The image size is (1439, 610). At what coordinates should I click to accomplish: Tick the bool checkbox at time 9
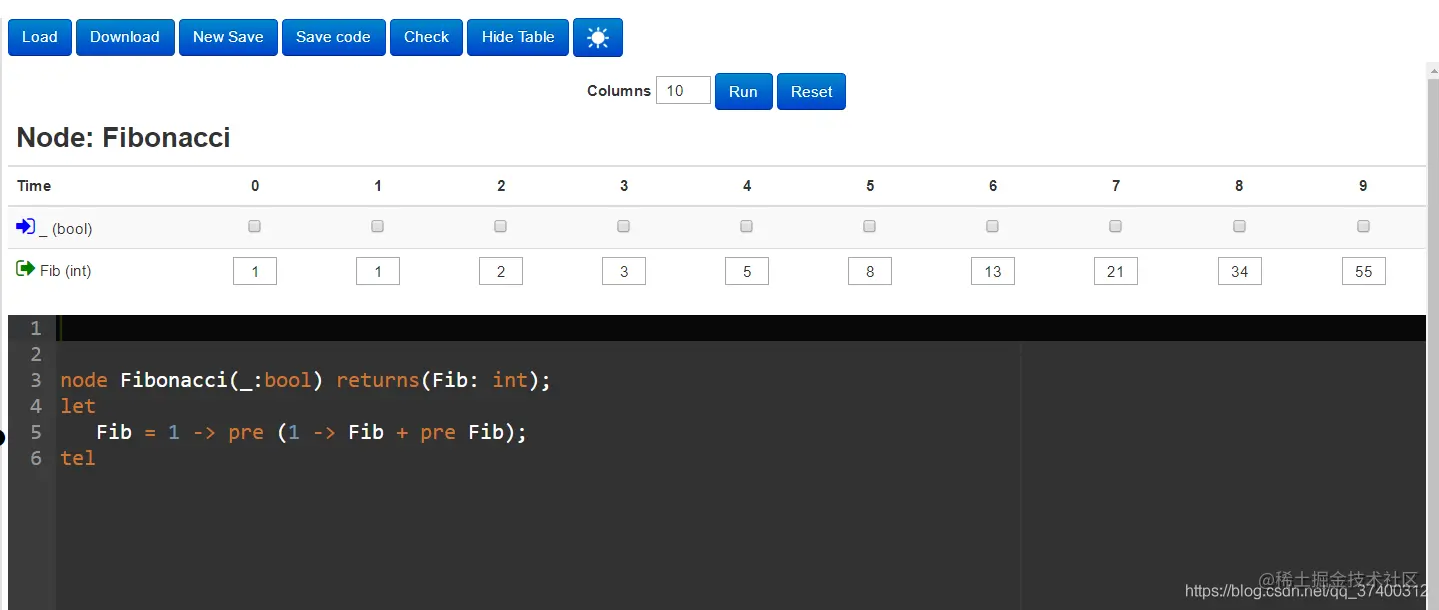pos(1364,227)
